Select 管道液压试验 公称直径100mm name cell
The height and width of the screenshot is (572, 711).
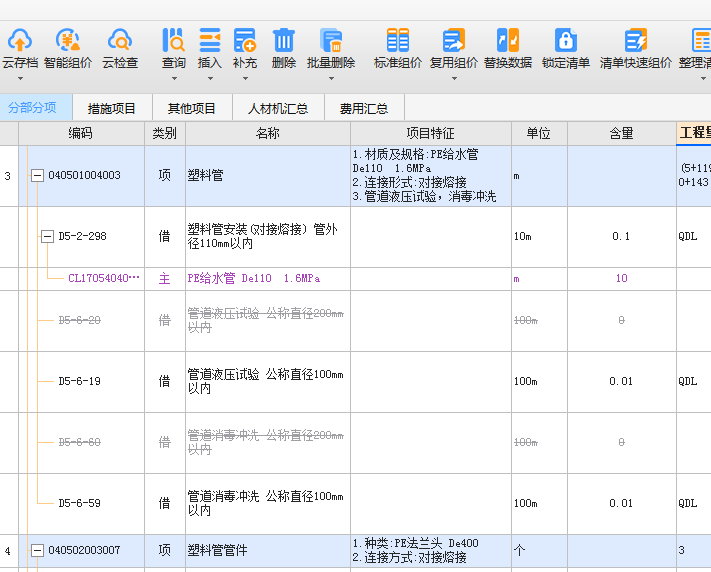coord(268,381)
